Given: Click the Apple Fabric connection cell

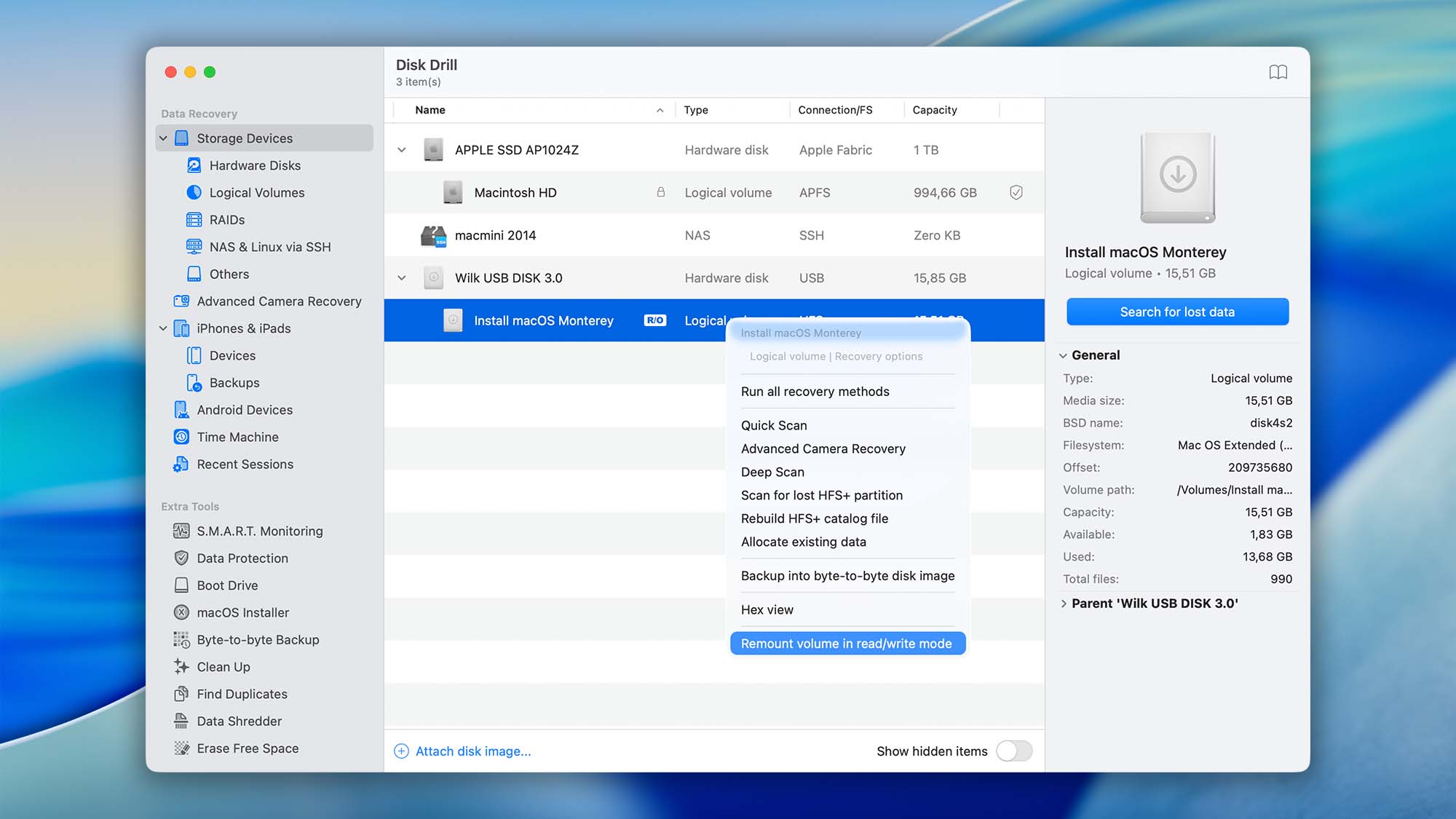Looking at the screenshot, I should click(835, 150).
